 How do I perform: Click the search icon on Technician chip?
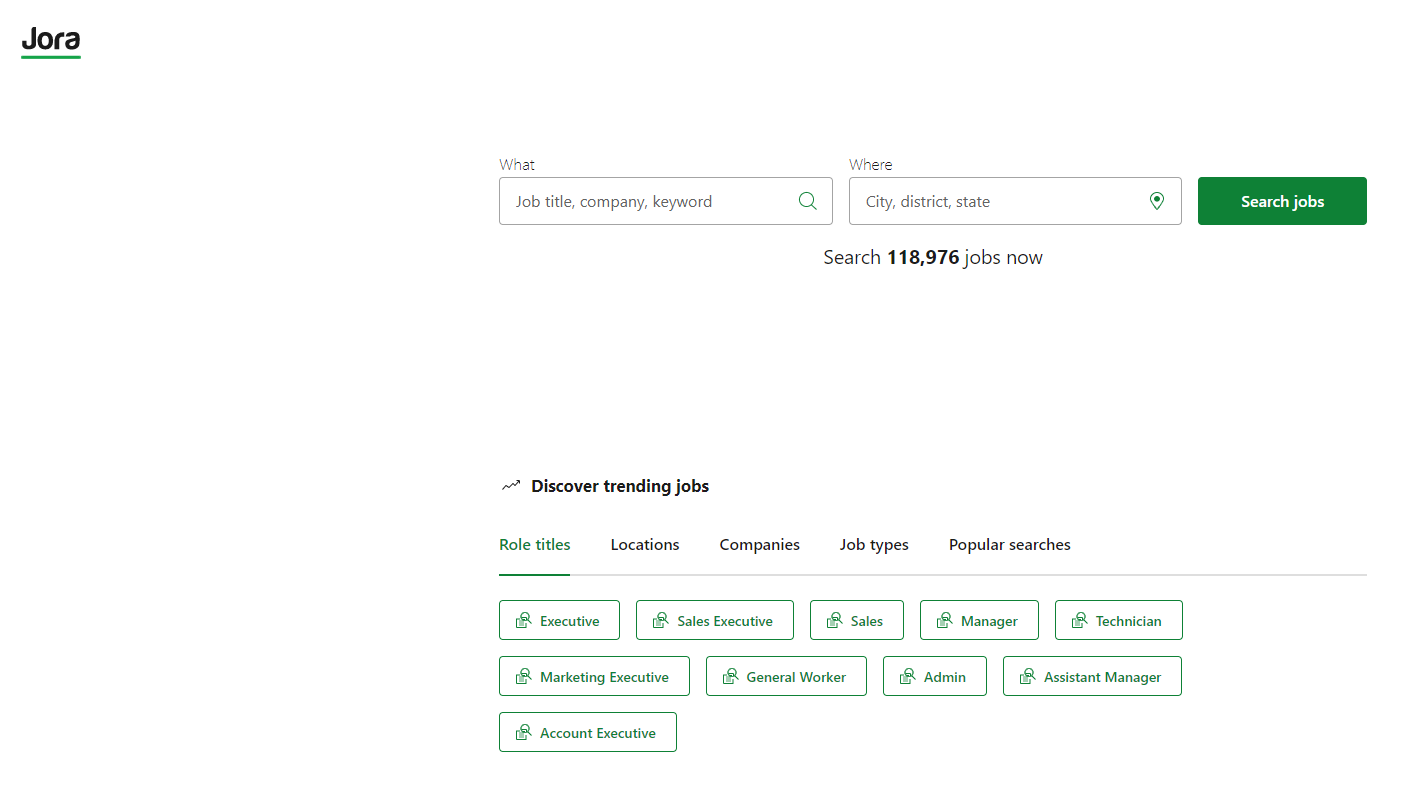(1079, 621)
